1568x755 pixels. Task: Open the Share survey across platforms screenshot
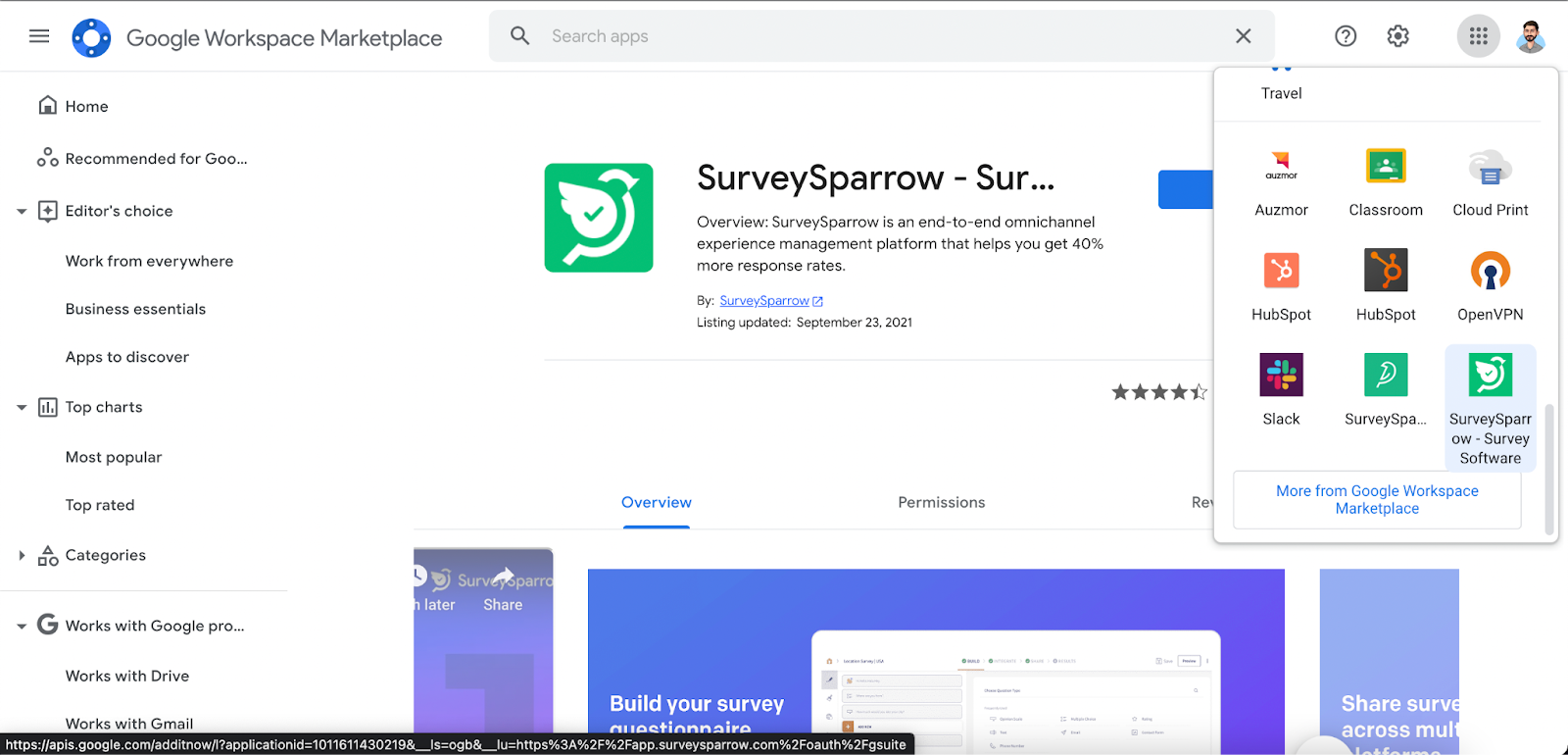pyautogui.click(x=1390, y=662)
